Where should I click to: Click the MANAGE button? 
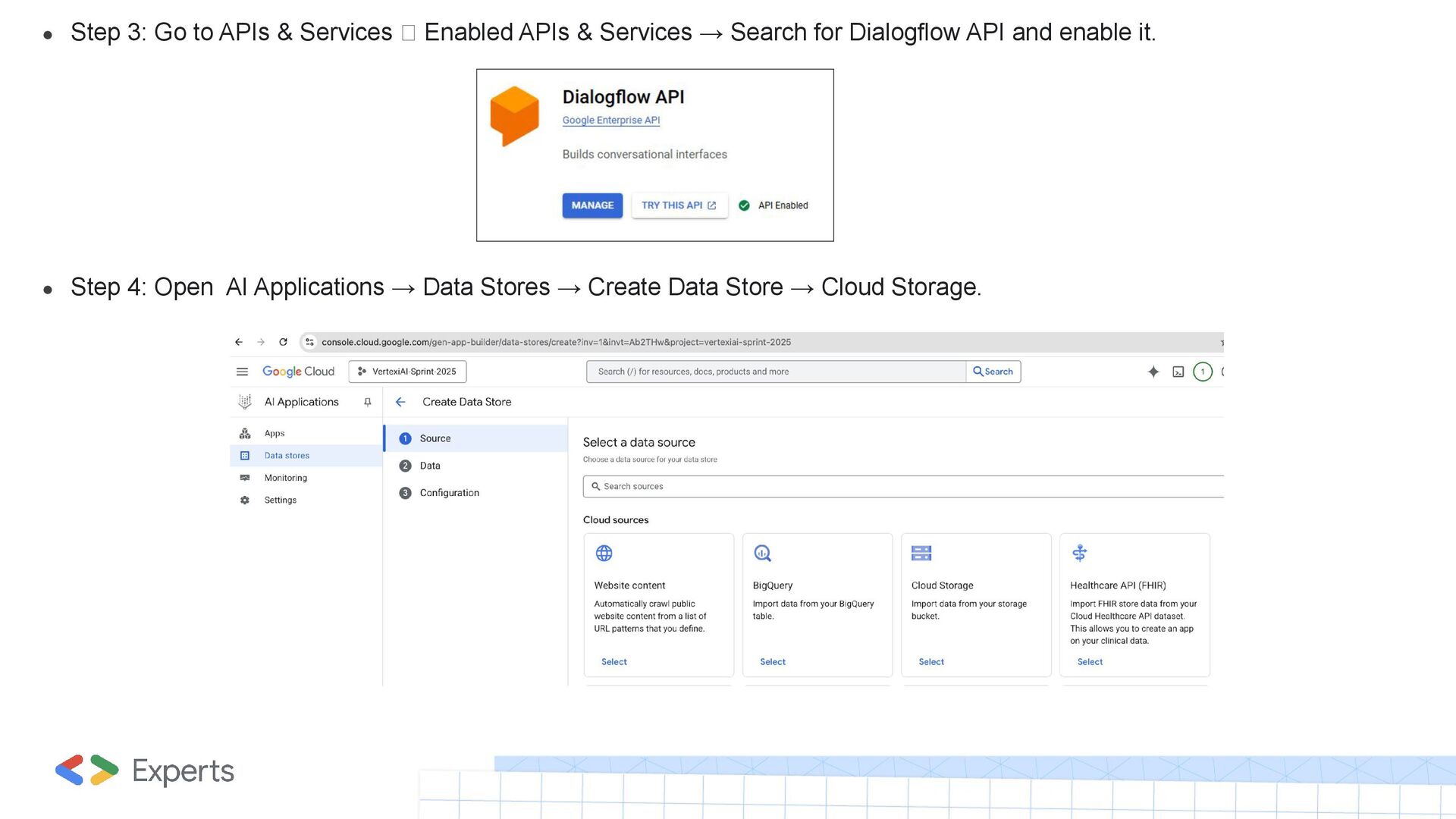(592, 206)
